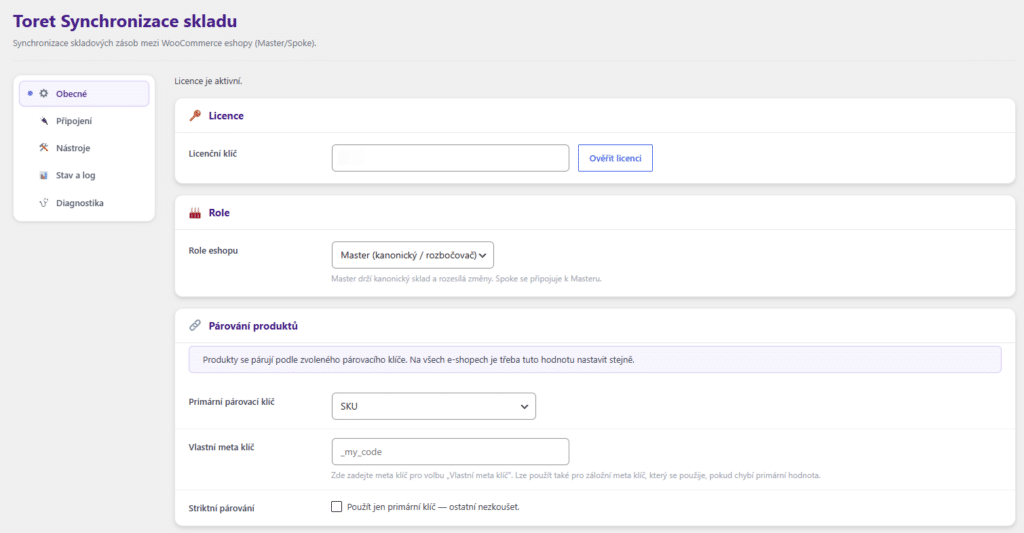1024x533 pixels.
Task: Click the Primární párovací klíč label
Action: tap(232, 402)
